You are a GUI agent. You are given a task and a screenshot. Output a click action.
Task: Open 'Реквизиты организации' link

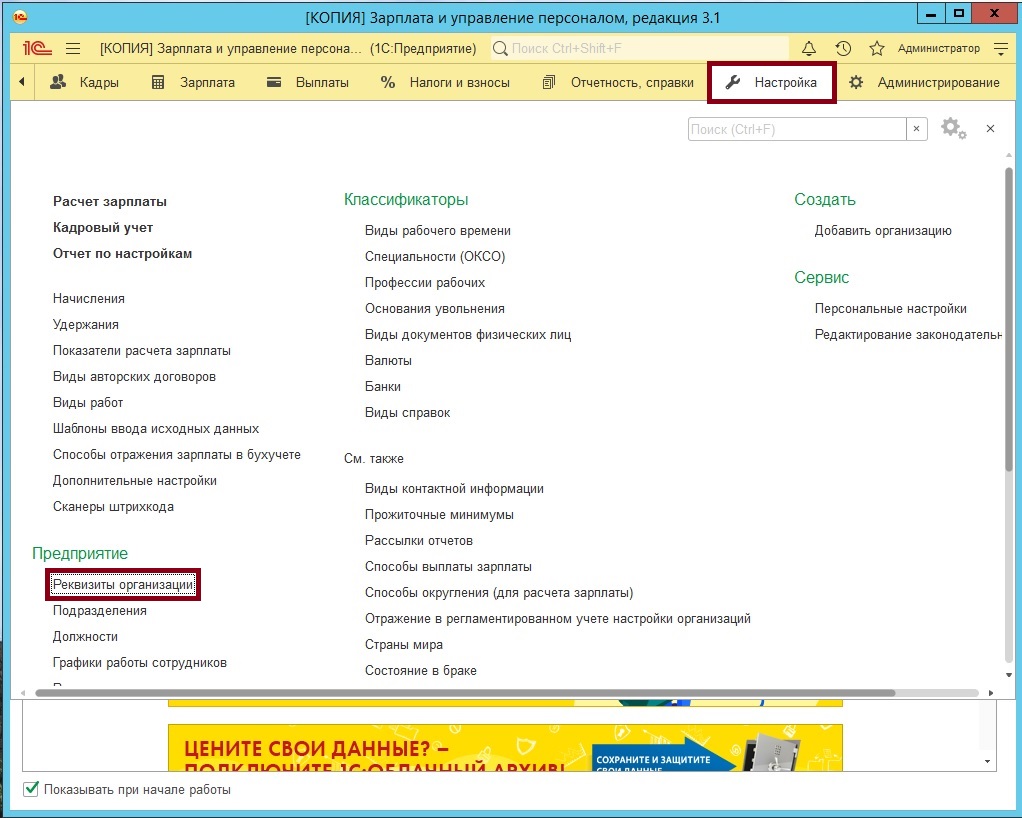point(123,585)
